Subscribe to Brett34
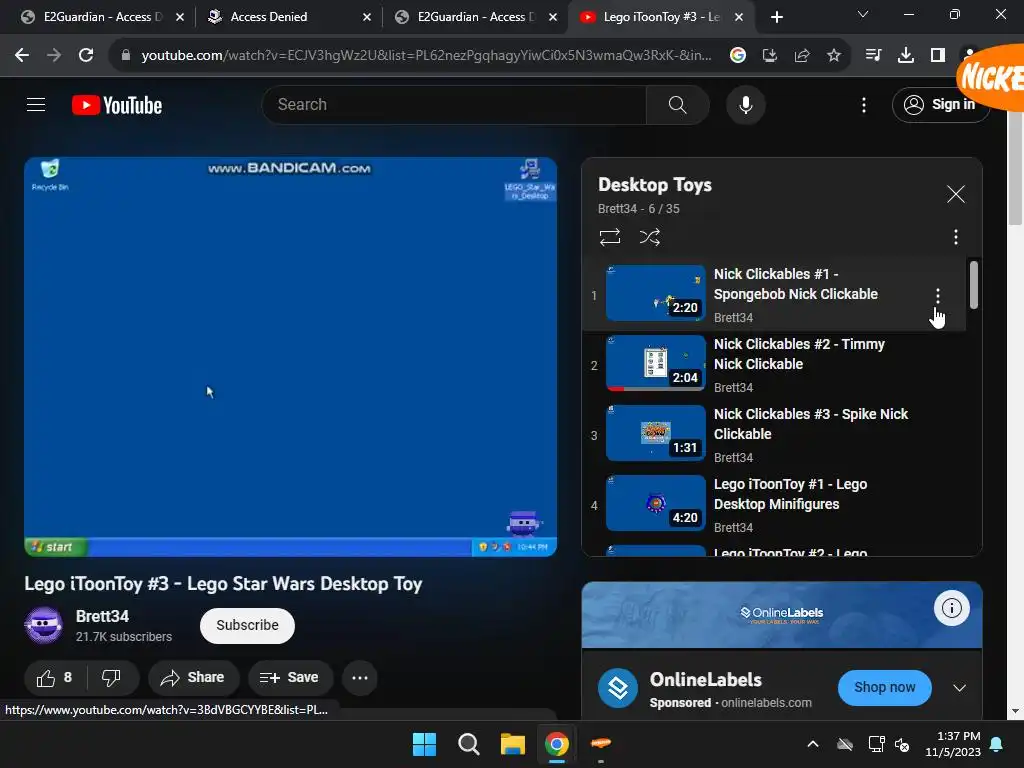 [x=248, y=626]
